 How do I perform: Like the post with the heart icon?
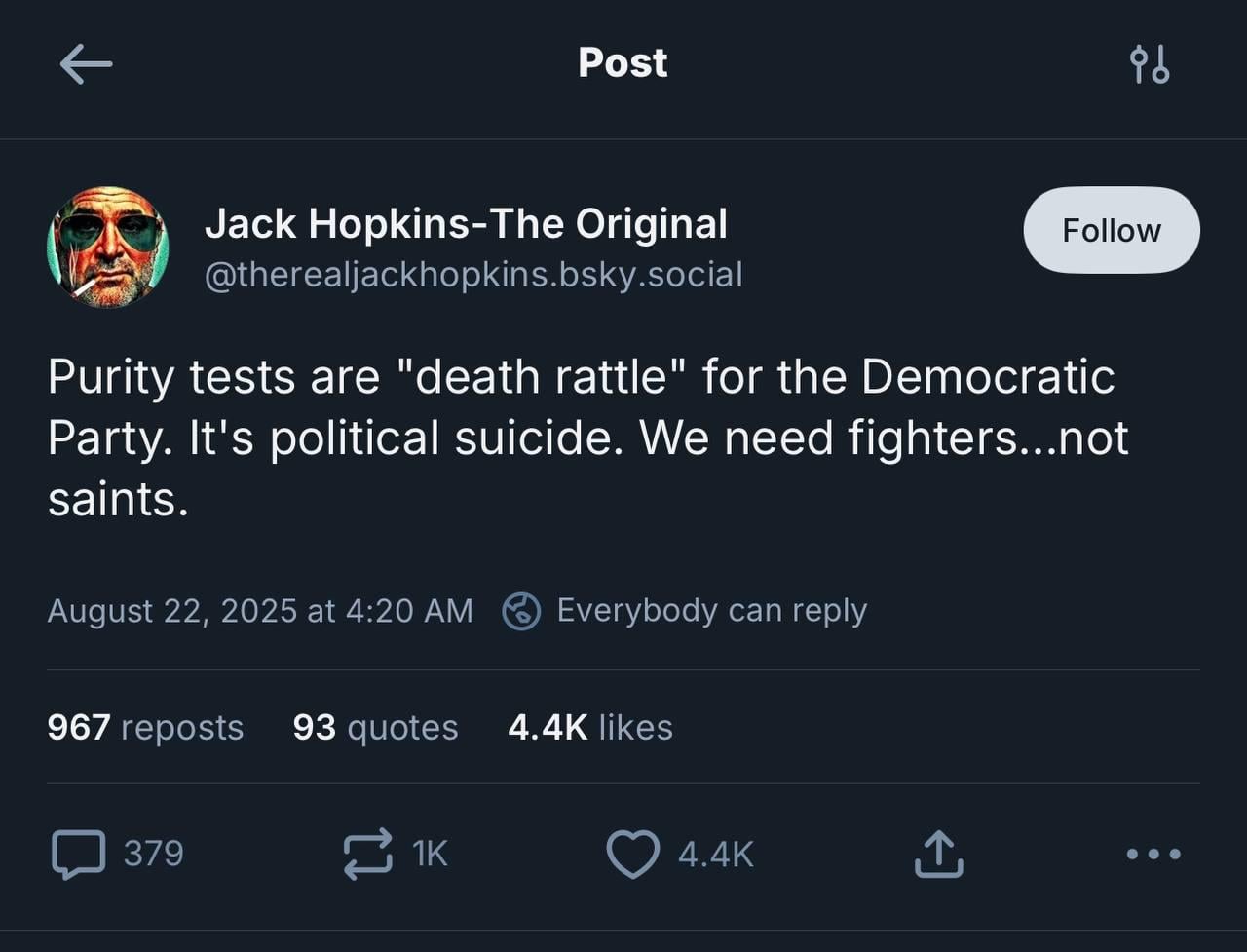click(x=632, y=855)
